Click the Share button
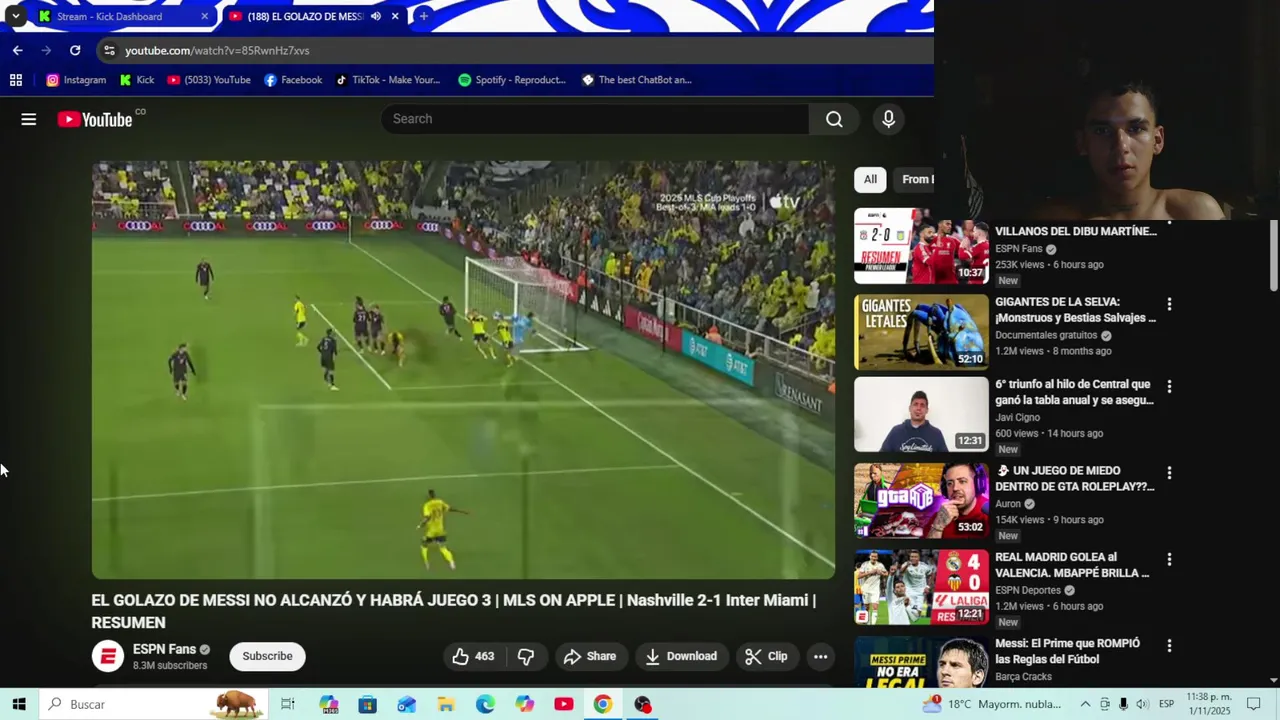This screenshot has width=1280, height=720. (590, 656)
